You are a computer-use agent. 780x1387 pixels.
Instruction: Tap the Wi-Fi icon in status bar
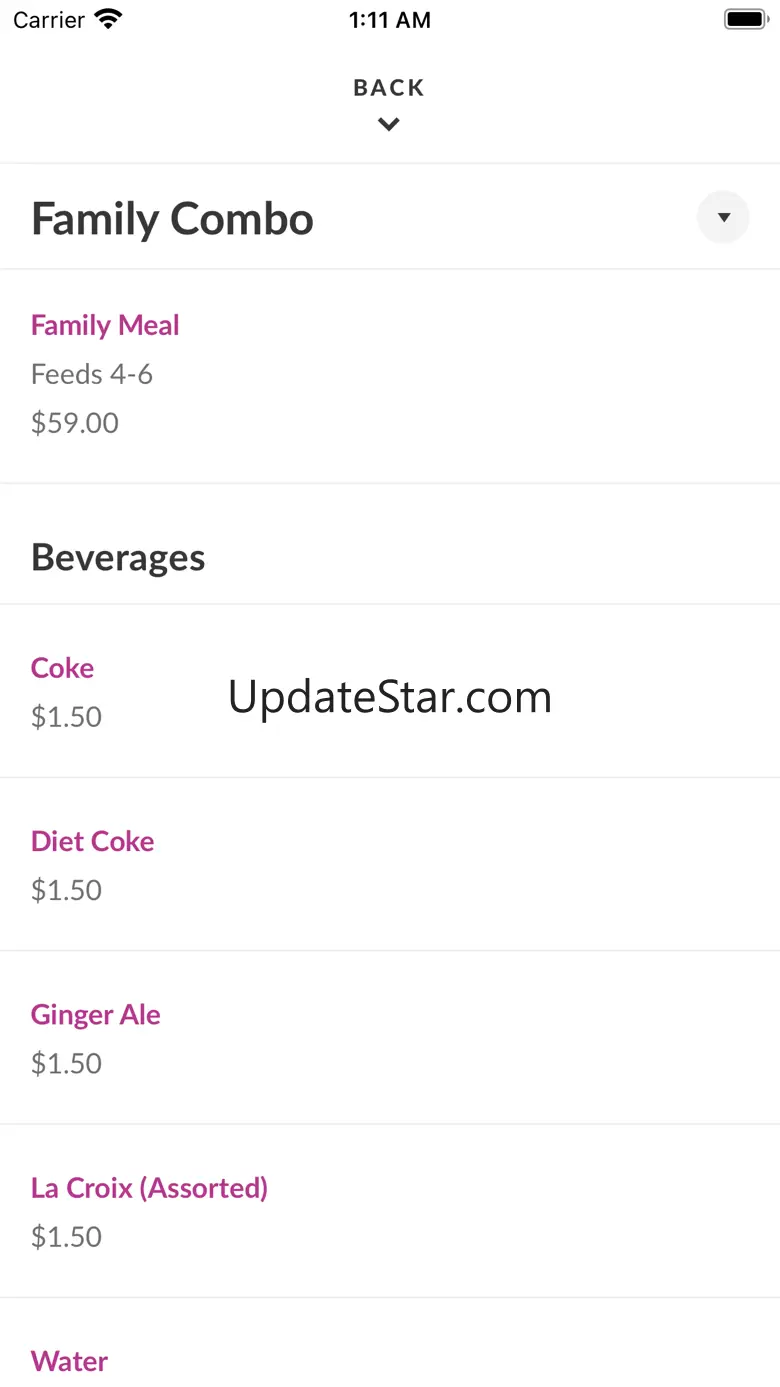point(107,20)
